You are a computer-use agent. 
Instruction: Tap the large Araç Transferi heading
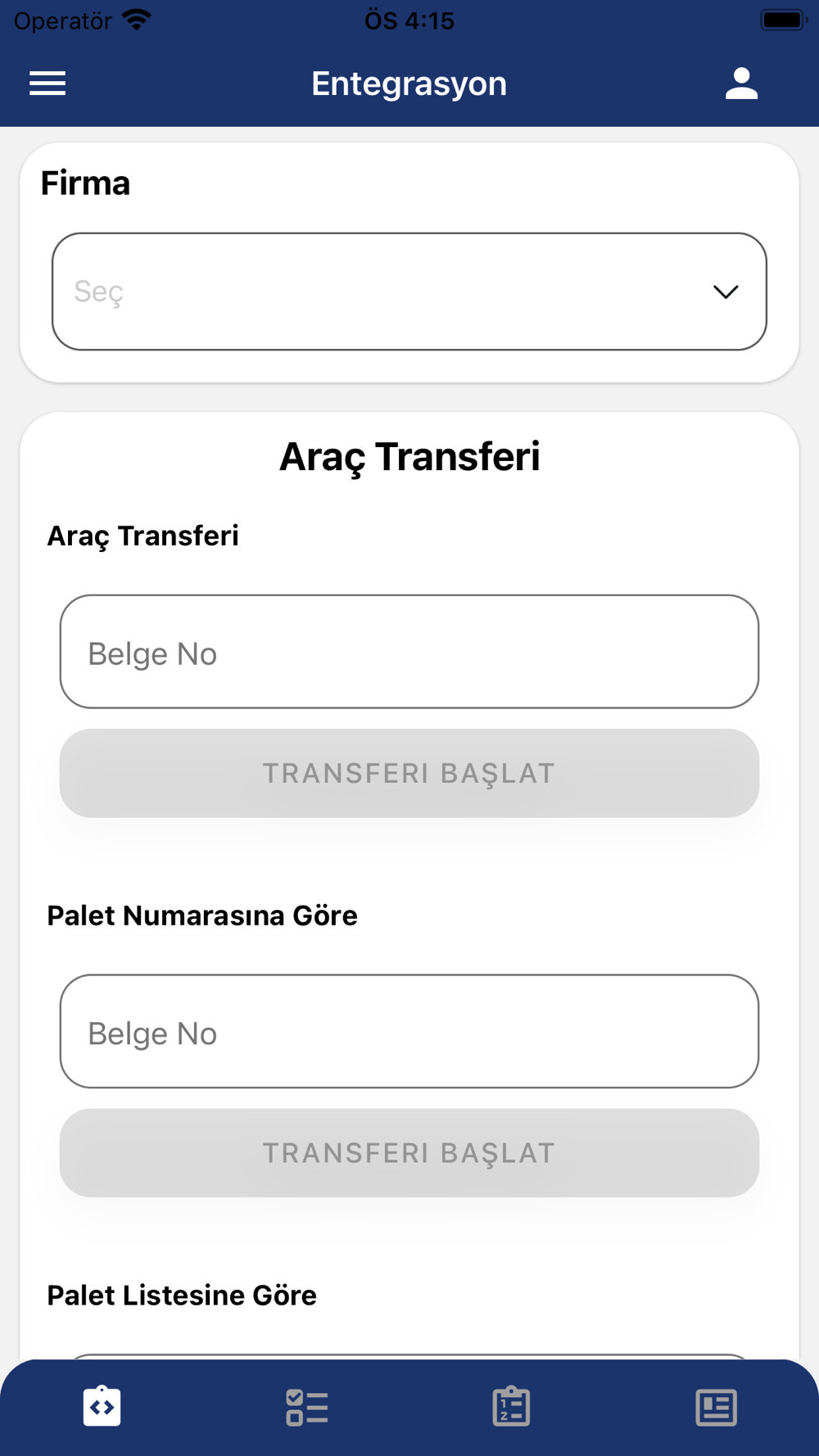click(409, 457)
